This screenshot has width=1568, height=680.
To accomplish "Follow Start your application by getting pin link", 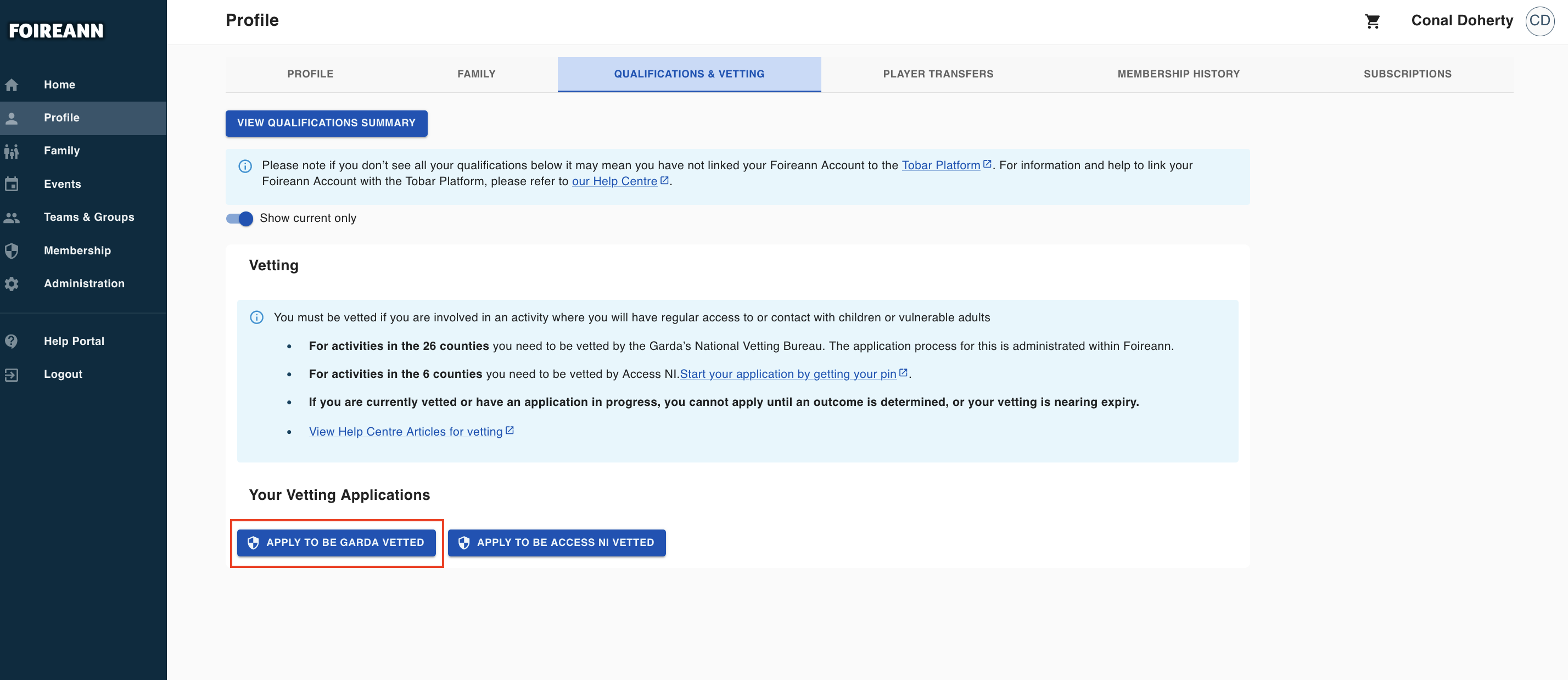I will [788, 375].
